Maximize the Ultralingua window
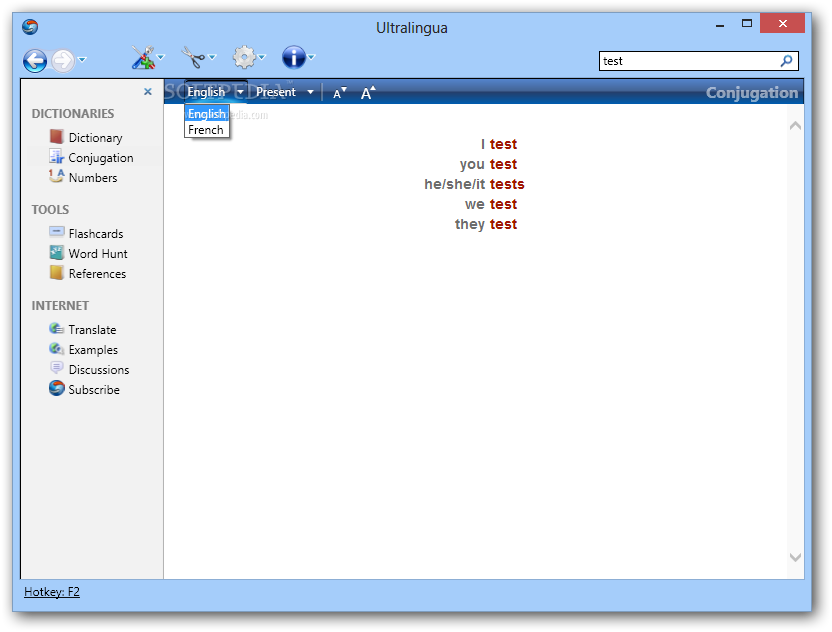This screenshot has height=632, width=832. (747, 23)
